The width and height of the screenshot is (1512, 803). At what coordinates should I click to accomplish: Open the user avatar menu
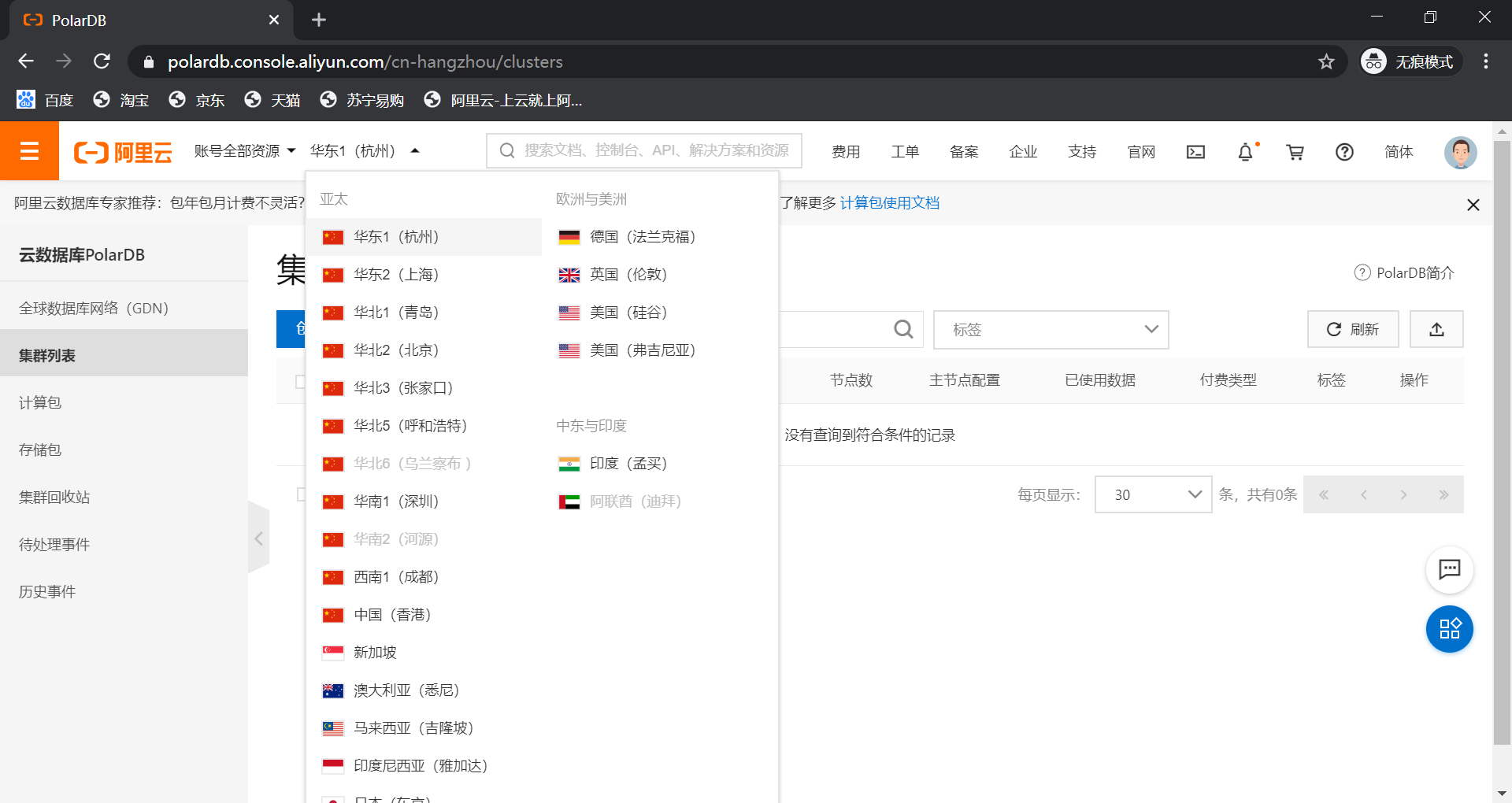coord(1460,152)
